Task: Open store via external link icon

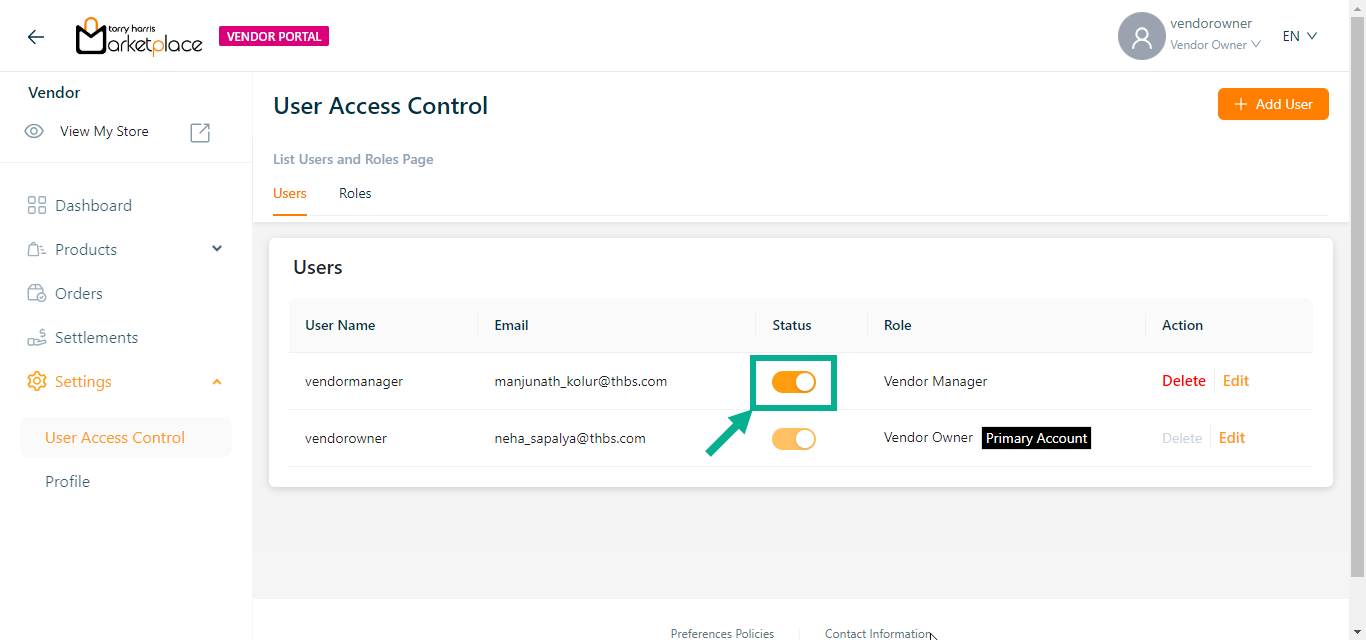Action: 200,132
